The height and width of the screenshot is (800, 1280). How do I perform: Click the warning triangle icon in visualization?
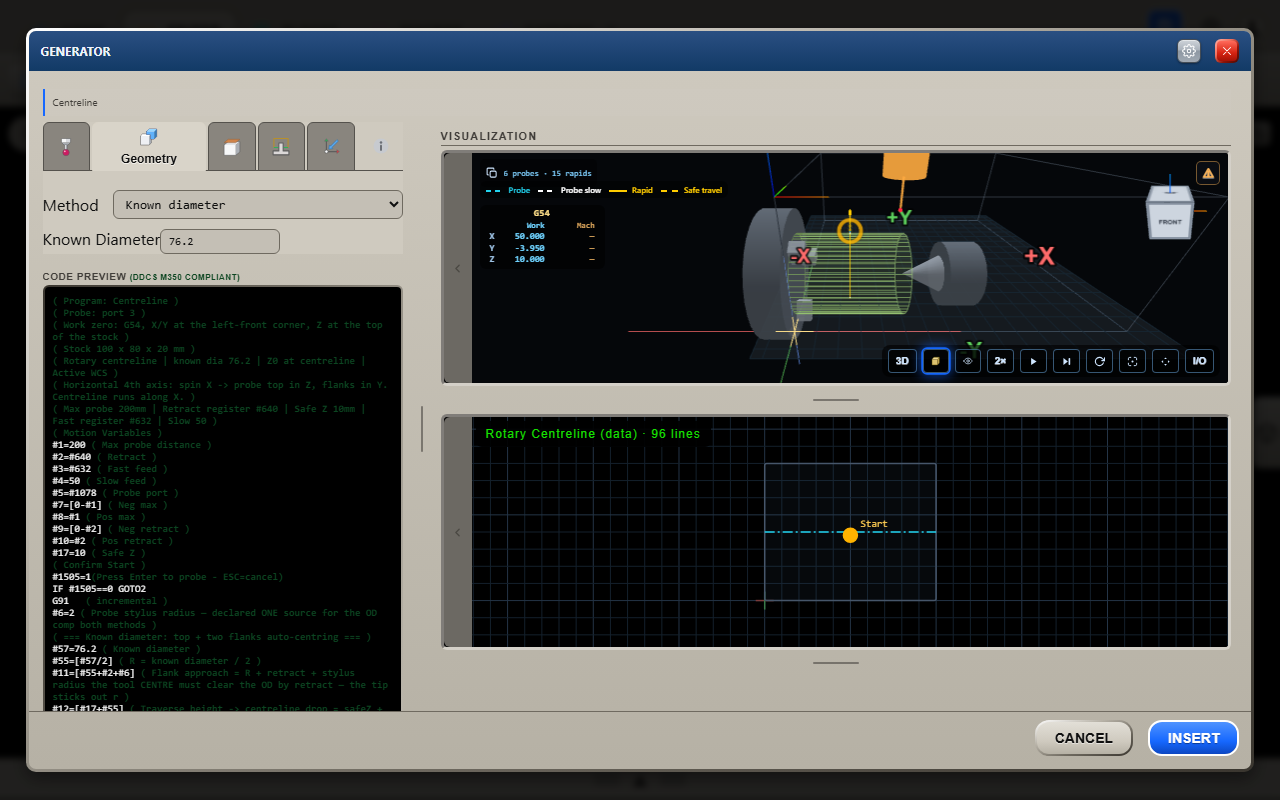point(1208,173)
